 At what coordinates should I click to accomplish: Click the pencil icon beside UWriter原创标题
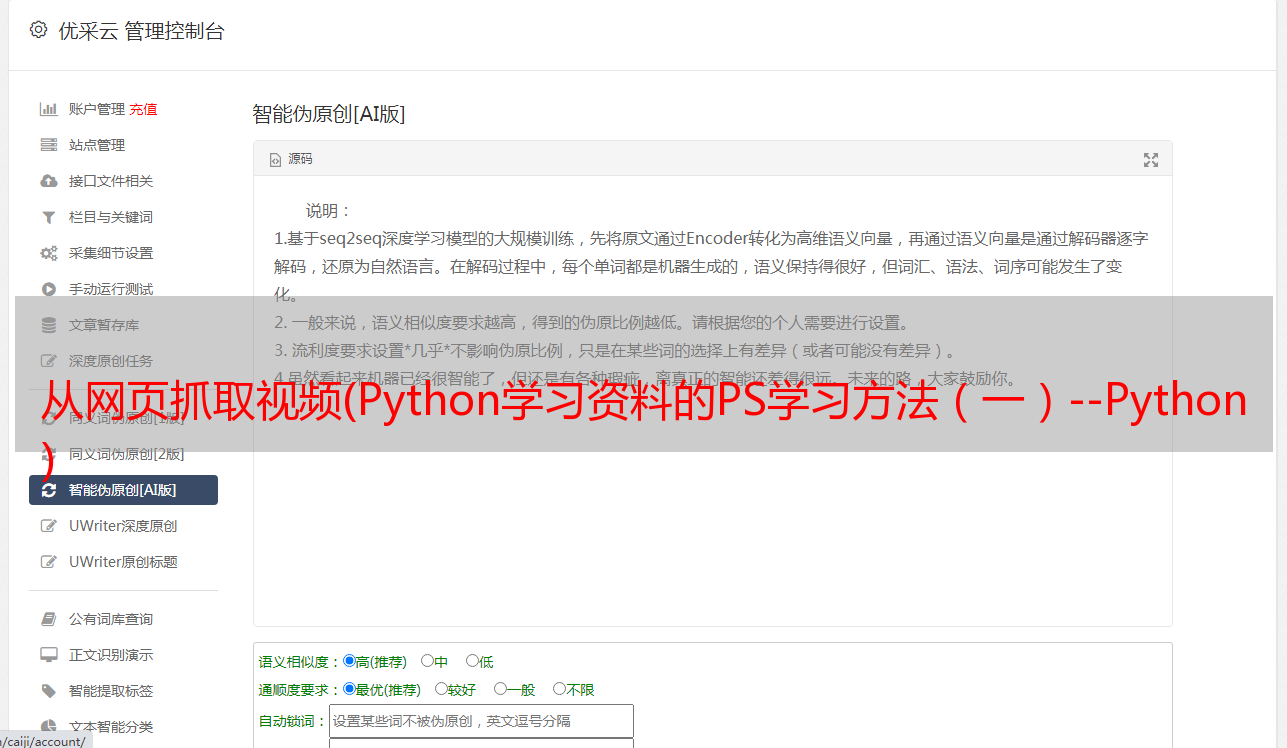[48, 562]
